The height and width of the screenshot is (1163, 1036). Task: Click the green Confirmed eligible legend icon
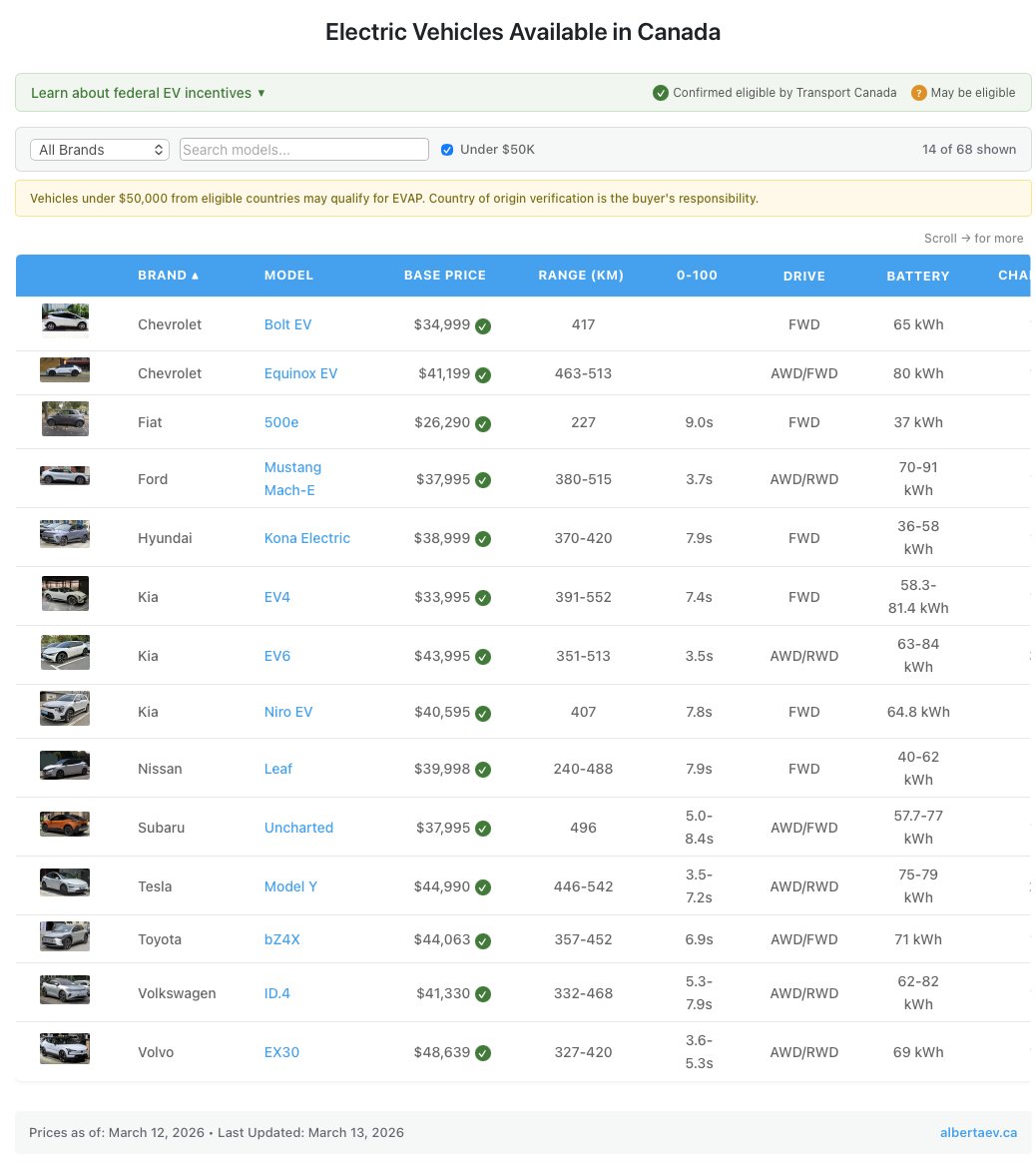660,93
